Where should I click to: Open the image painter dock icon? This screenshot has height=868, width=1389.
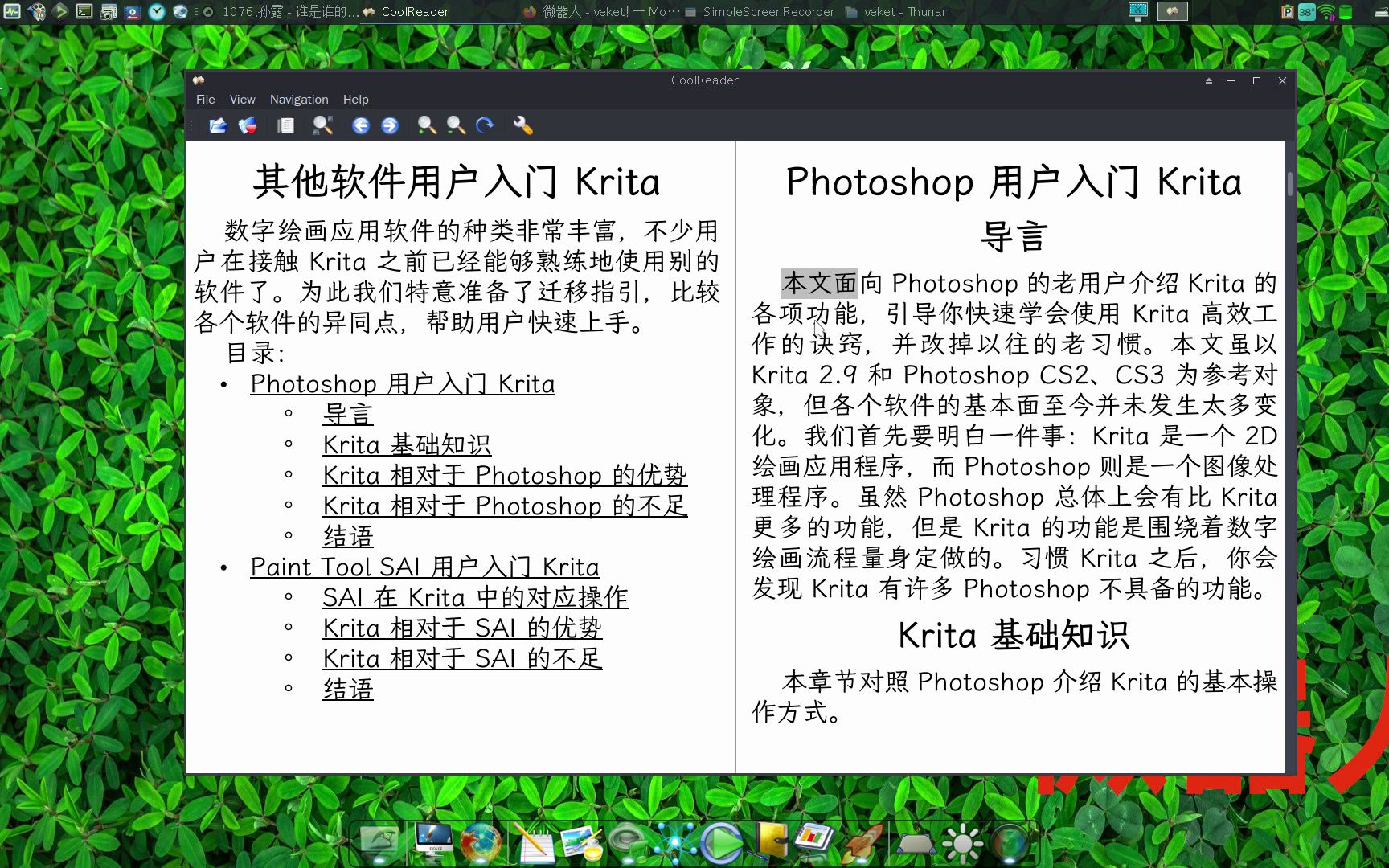click(582, 843)
